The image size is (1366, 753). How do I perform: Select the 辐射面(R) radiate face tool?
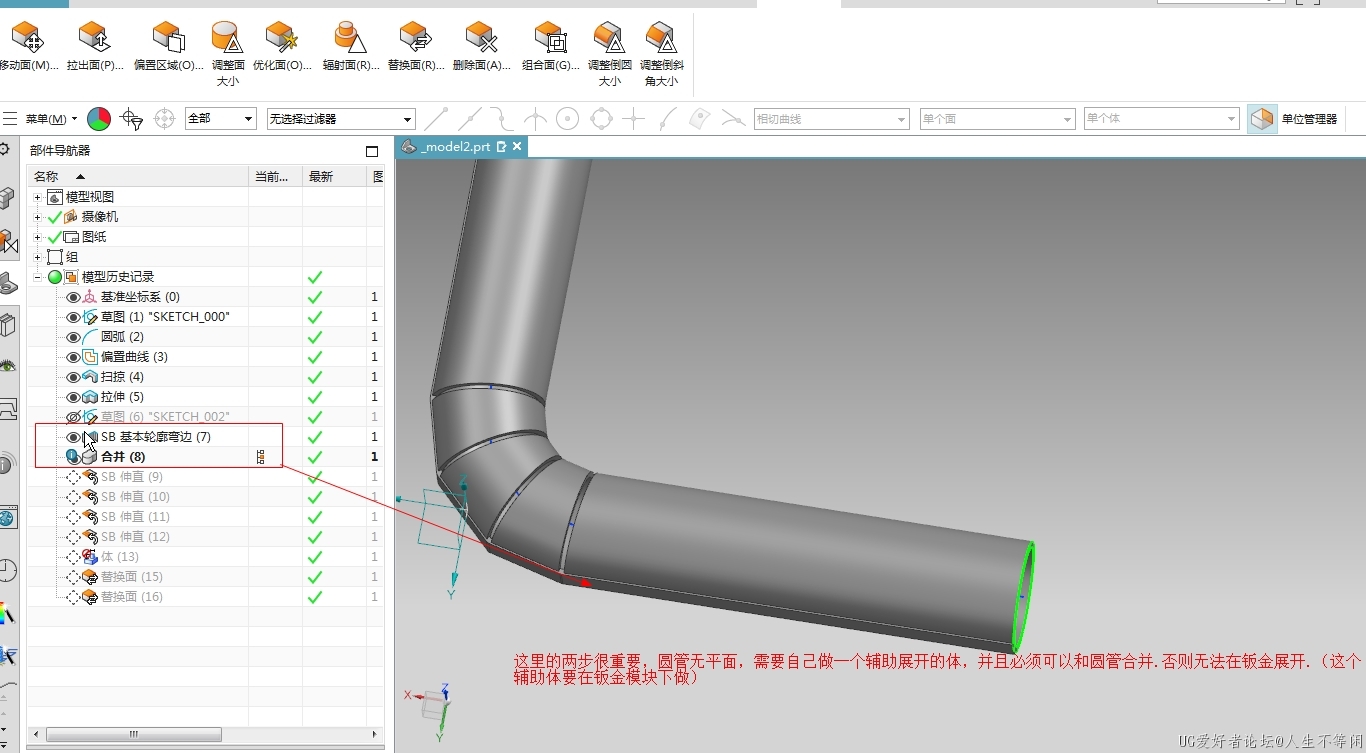point(351,45)
